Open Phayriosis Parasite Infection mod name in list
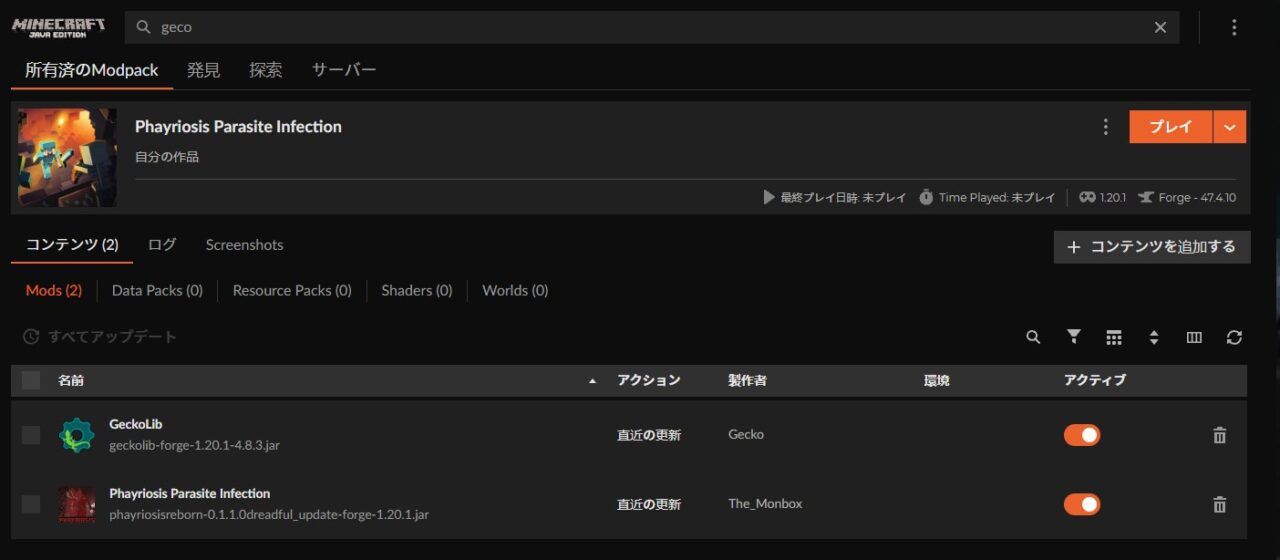Viewport: 1280px width, 560px height. (x=190, y=493)
